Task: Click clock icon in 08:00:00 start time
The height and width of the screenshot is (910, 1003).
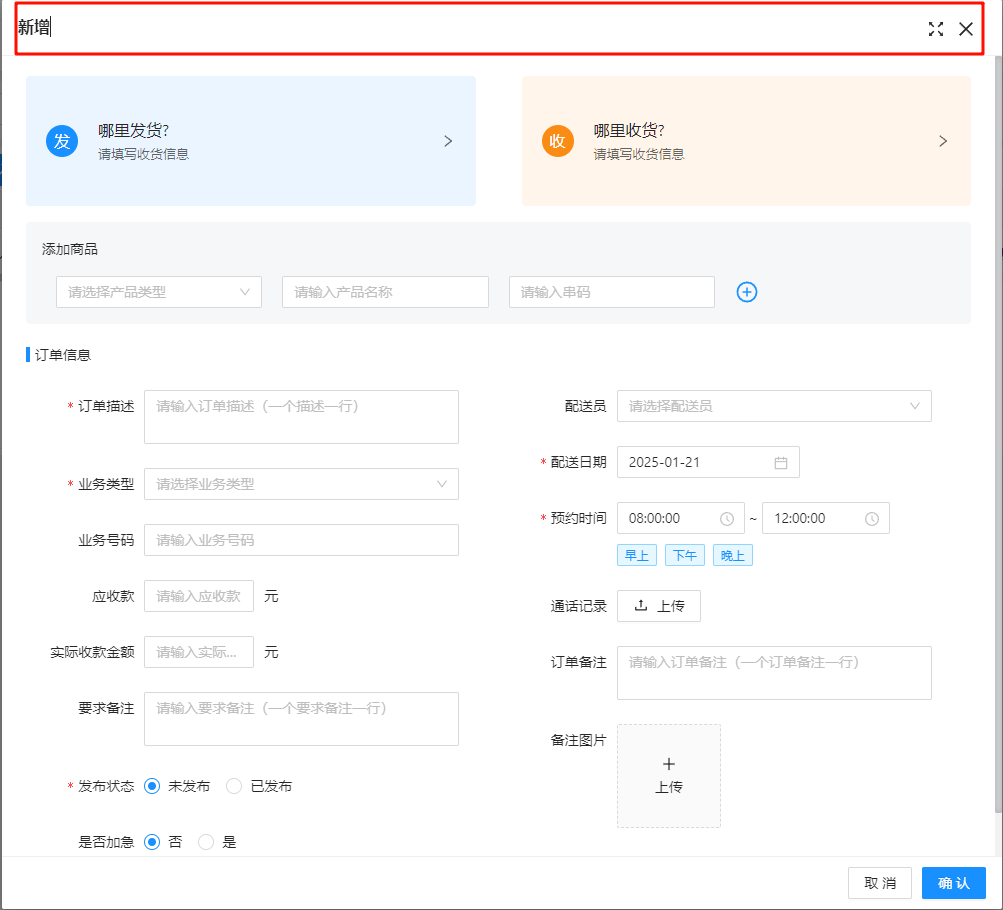Action: [727, 519]
